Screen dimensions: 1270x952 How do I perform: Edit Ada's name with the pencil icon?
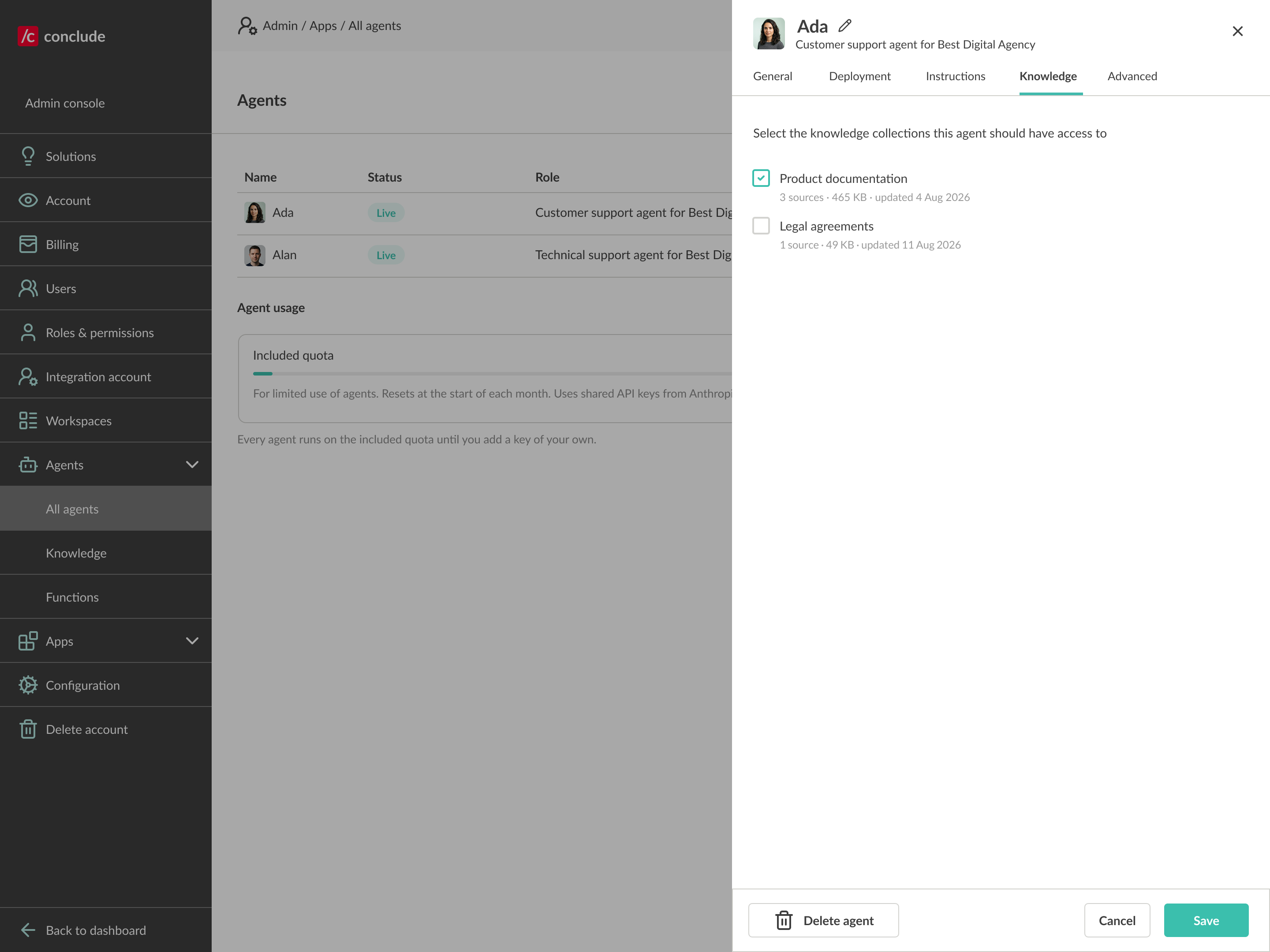(844, 26)
